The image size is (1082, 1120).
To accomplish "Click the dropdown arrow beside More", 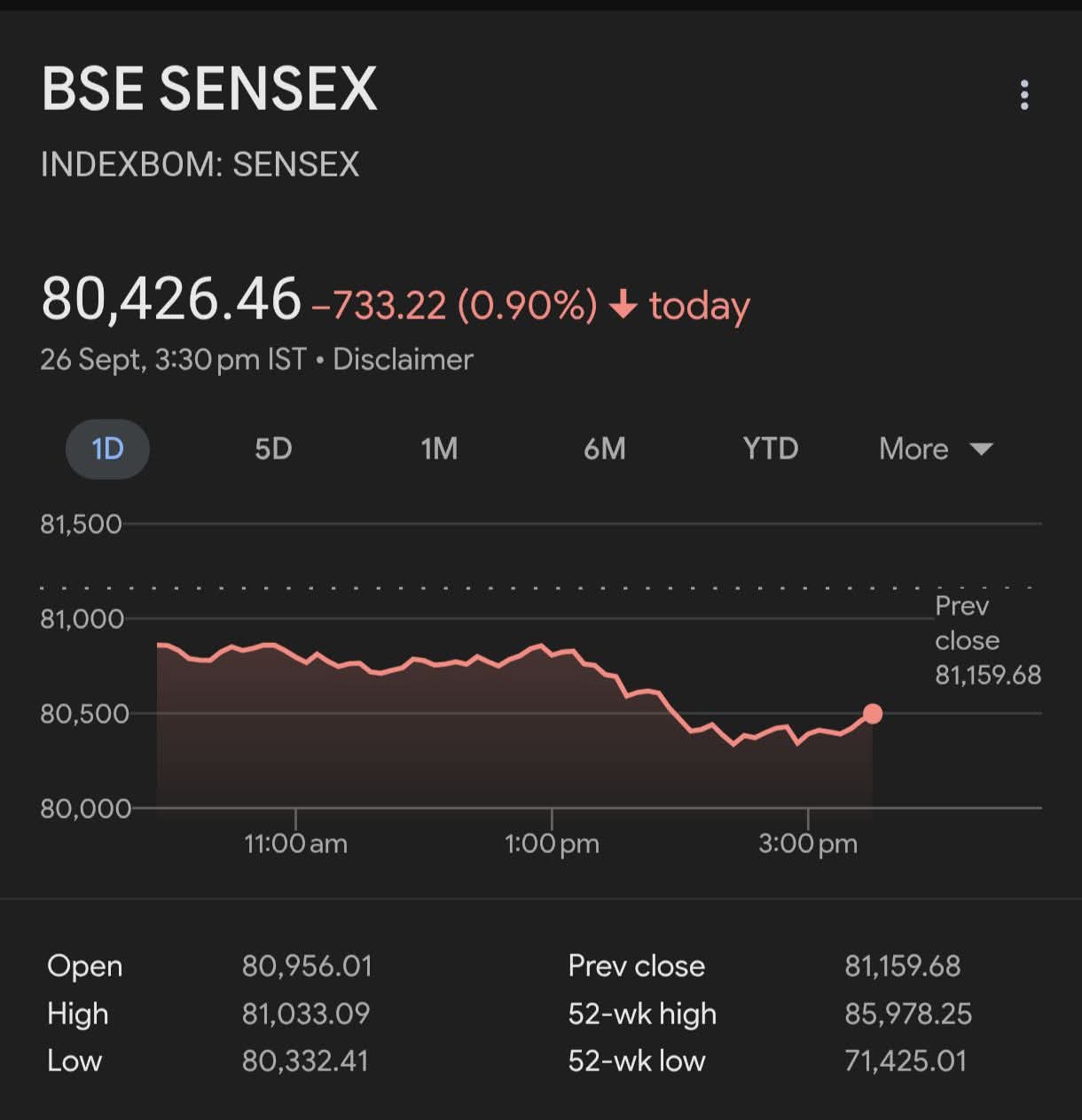I will click(x=981, y=449).
